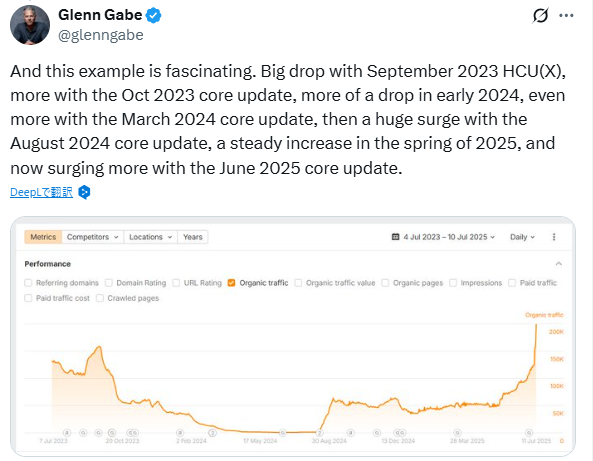Click the update marker near 11 Jul 2025
Image resolution: width=593 pixels, height=461 pixels.
(529, 432)
